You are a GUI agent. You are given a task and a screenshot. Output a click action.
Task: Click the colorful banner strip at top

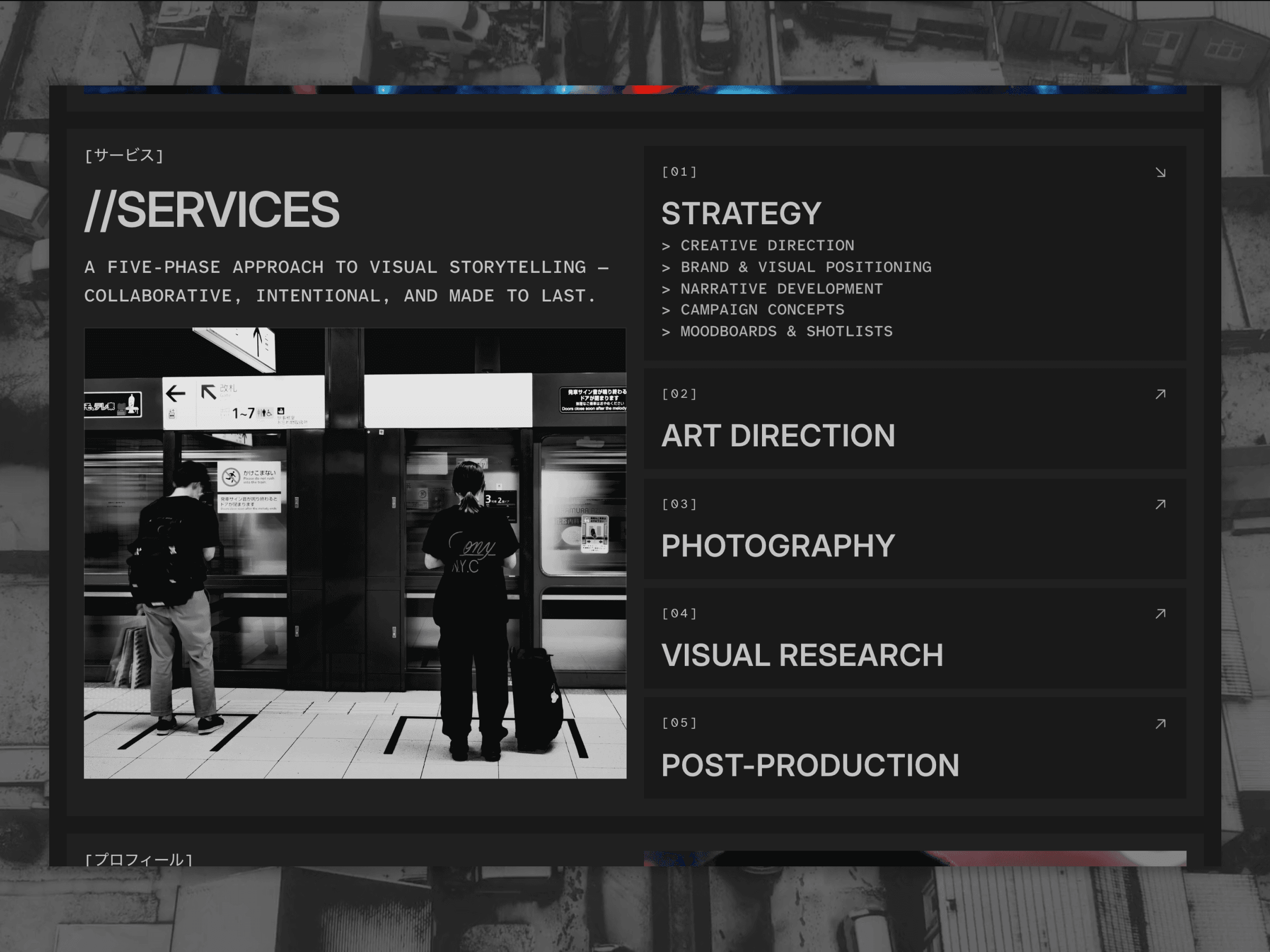[x=635, y=89]
